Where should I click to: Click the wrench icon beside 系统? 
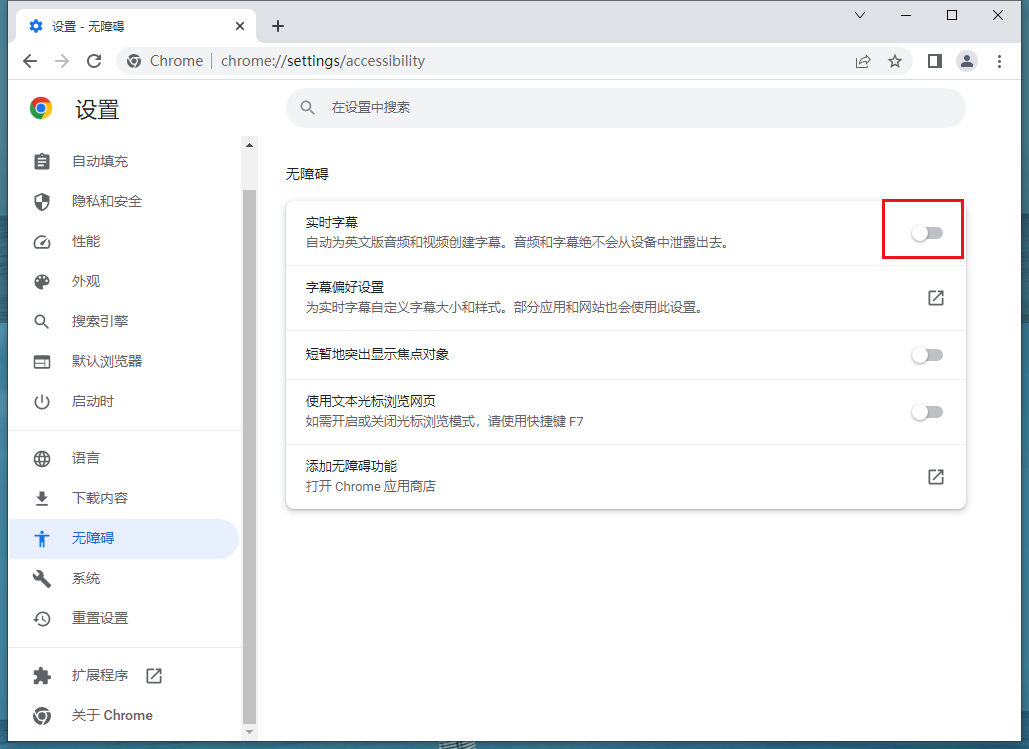pyautogui.click(x=42, y=578)
